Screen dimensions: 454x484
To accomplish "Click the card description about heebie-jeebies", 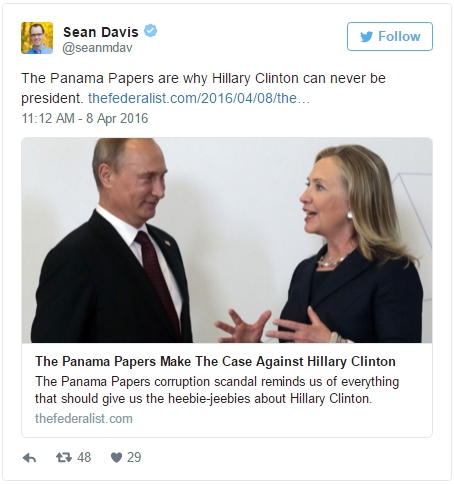I will [x=217, y=390].
